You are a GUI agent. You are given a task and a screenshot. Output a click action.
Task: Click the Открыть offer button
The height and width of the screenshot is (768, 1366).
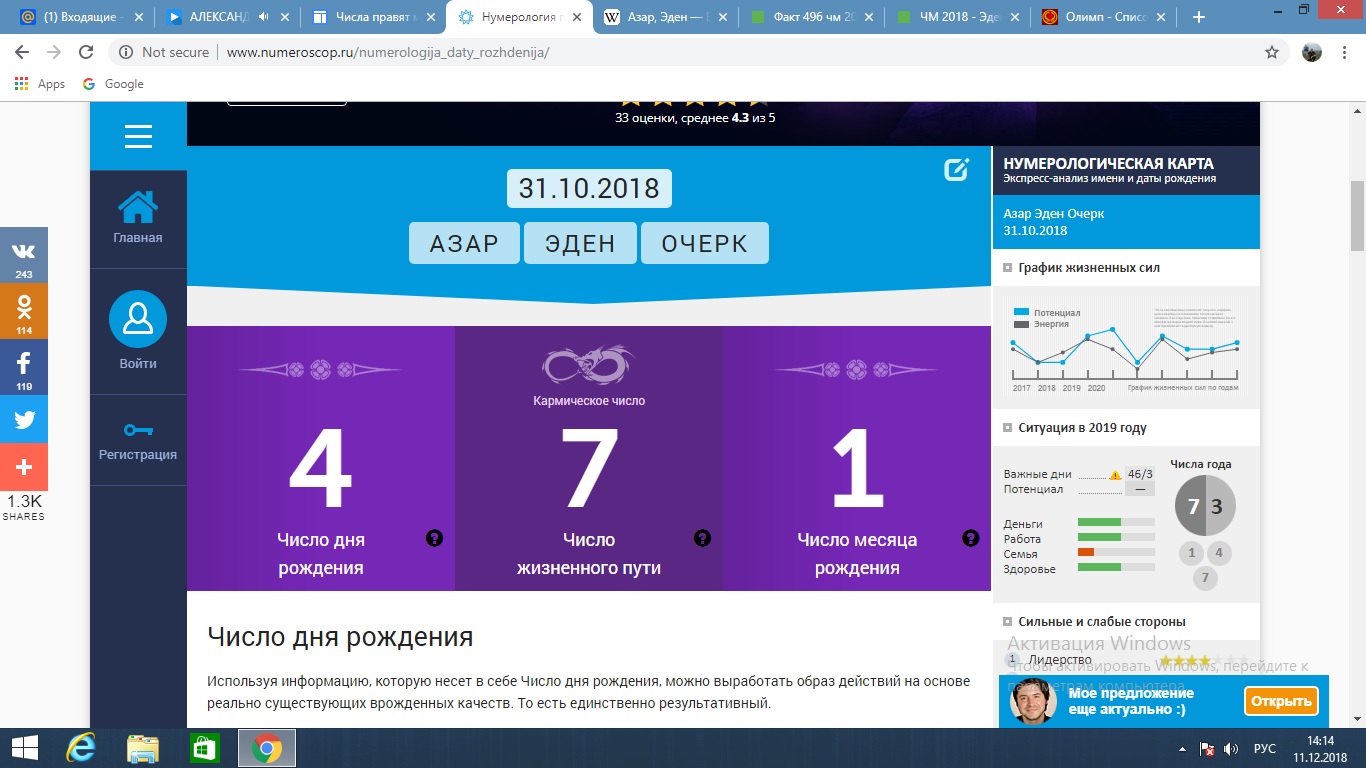1281,701
